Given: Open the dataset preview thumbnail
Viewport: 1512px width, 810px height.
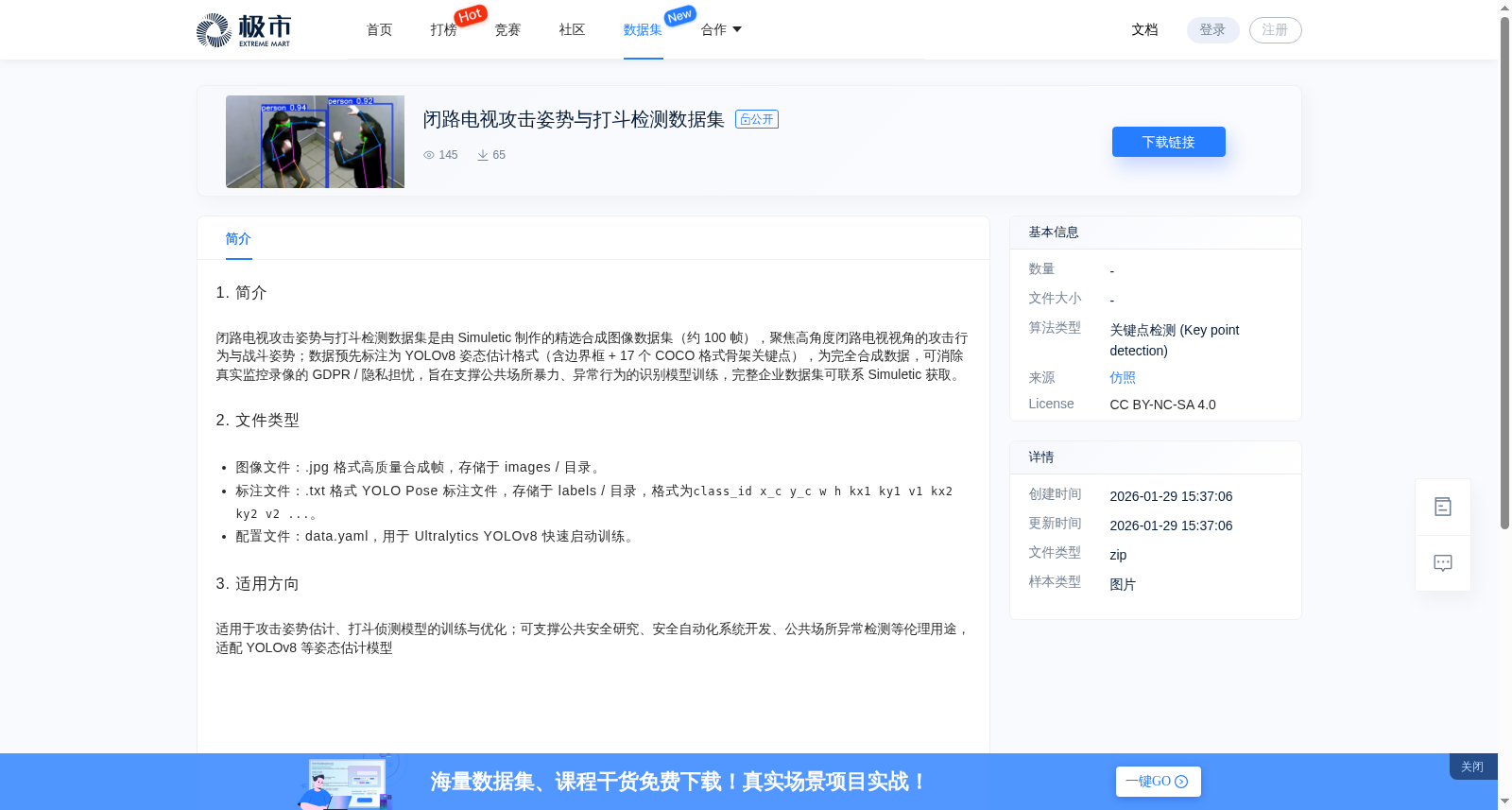Looking at the screenshot, I should [315, 142].
